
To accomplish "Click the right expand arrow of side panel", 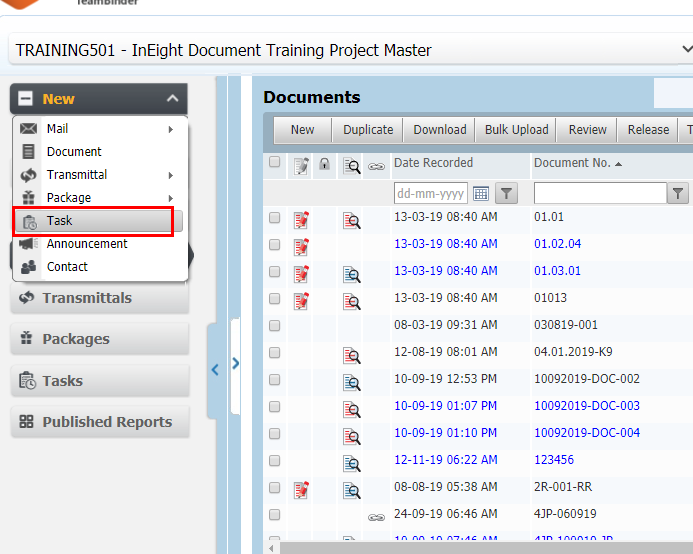I will pos(236,363).
